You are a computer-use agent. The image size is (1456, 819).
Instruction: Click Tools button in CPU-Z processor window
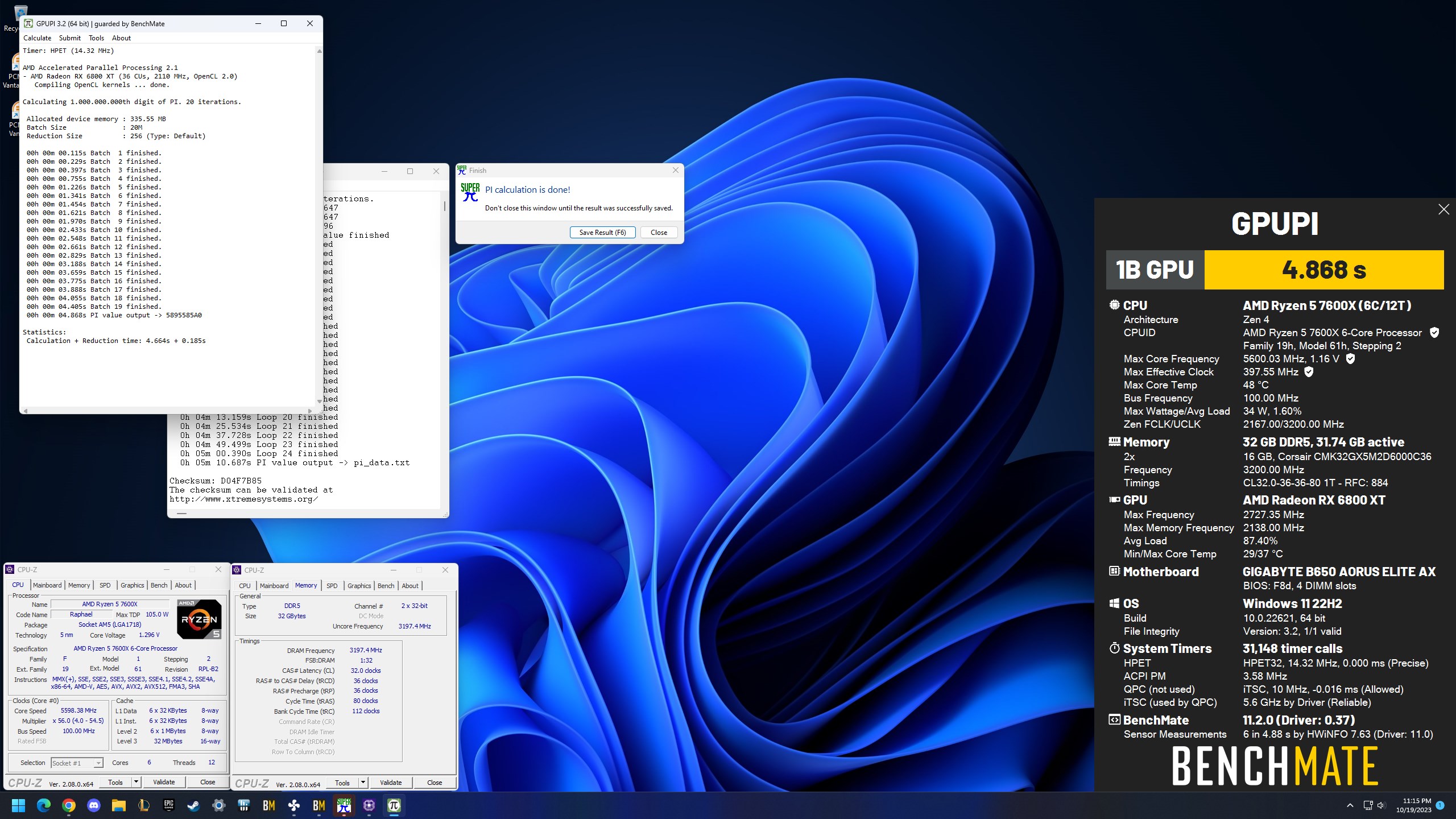point(115,782)
